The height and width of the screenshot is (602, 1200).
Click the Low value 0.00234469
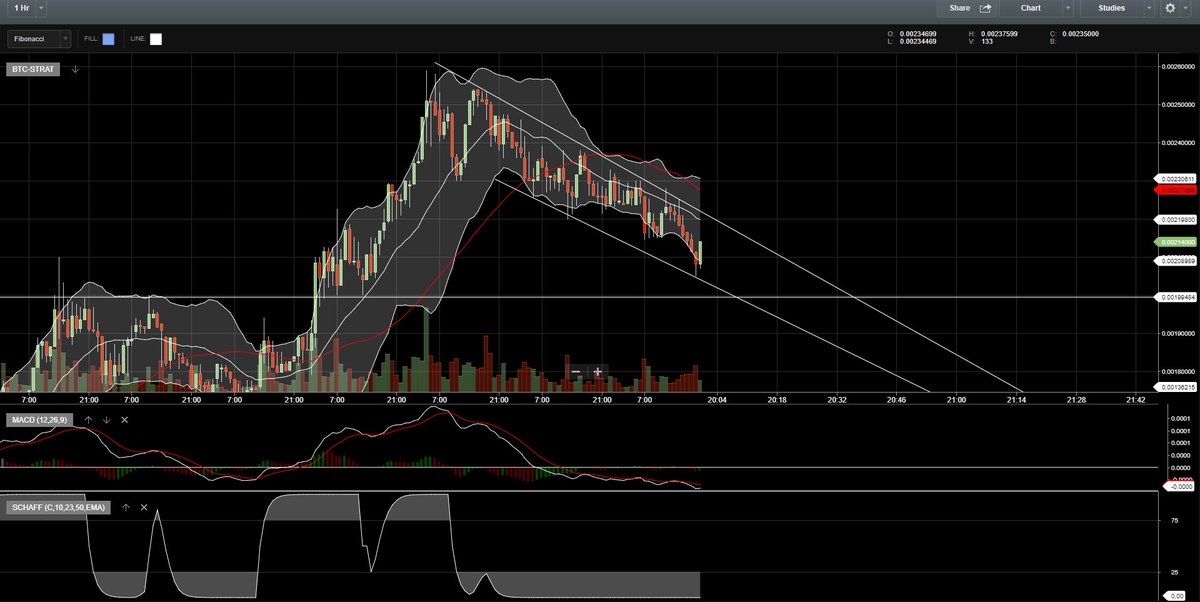point(917,42)
